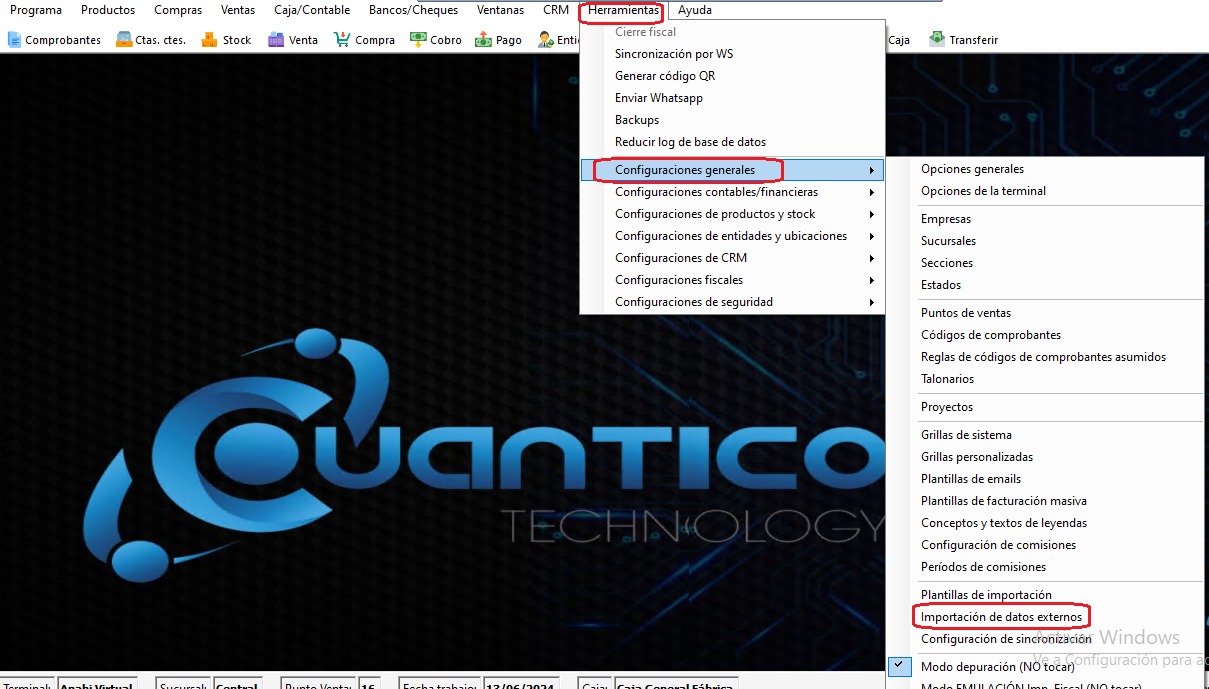Viewport: 1209px width, 689px height.
Task: Expand Configuraciones fiscales submenu
Action: (x=679, y=280)
